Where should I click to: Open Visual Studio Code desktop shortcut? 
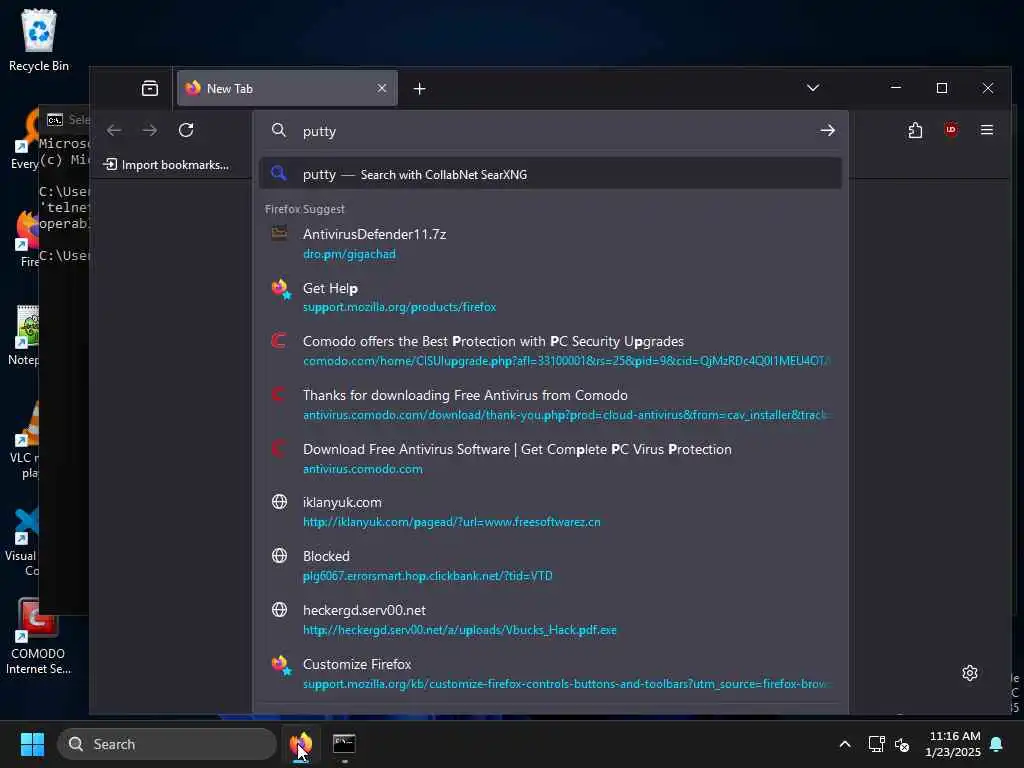pyautogui.click(x=22, y=542)
